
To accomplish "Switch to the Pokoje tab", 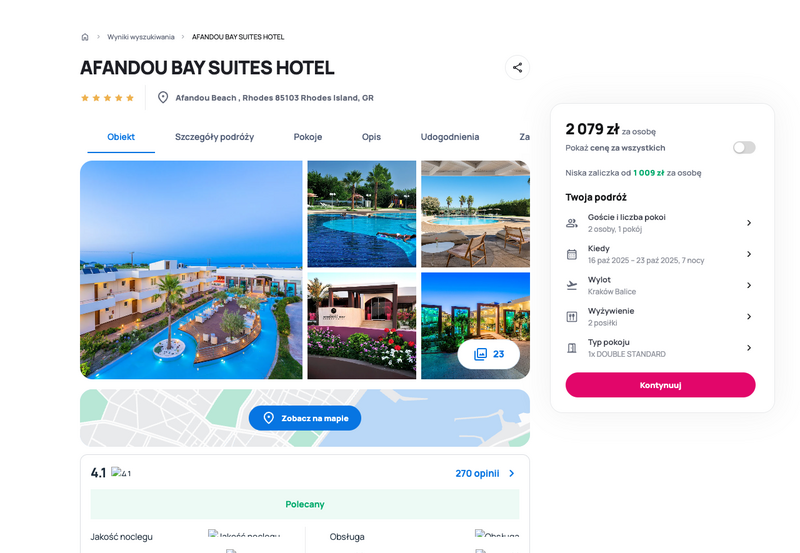I will (x=308, y=137).
